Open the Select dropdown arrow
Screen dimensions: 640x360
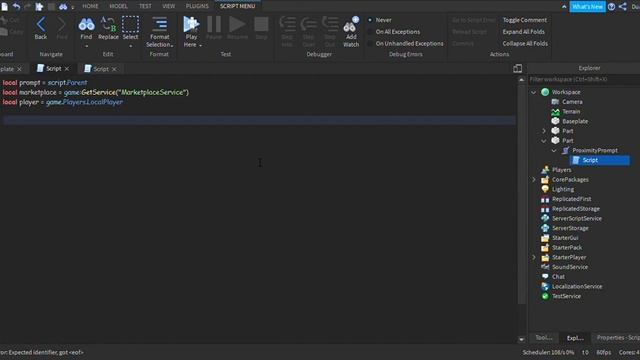(x=130, y=46)
